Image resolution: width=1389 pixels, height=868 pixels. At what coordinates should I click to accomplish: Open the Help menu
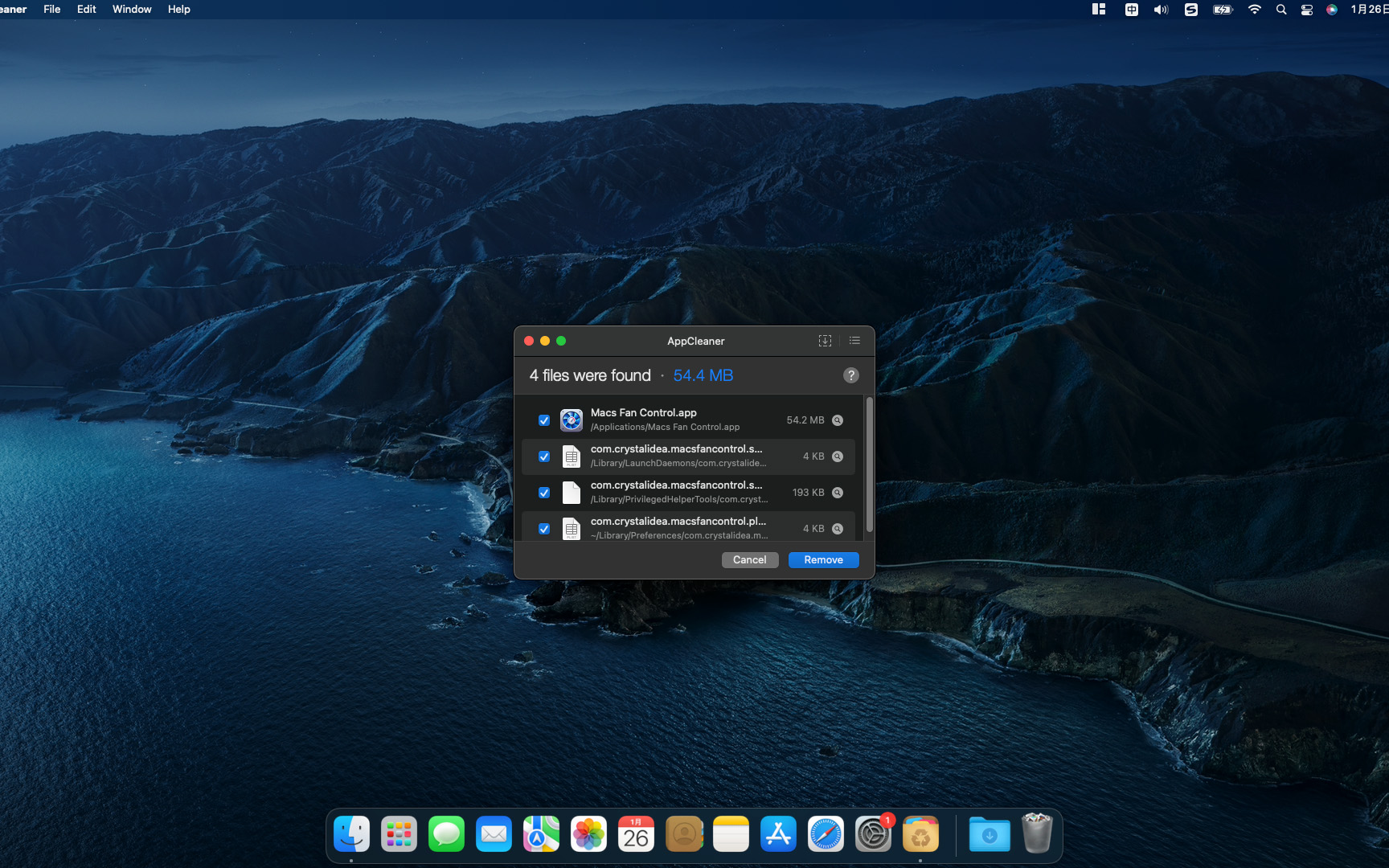click(x=179, y=10)
